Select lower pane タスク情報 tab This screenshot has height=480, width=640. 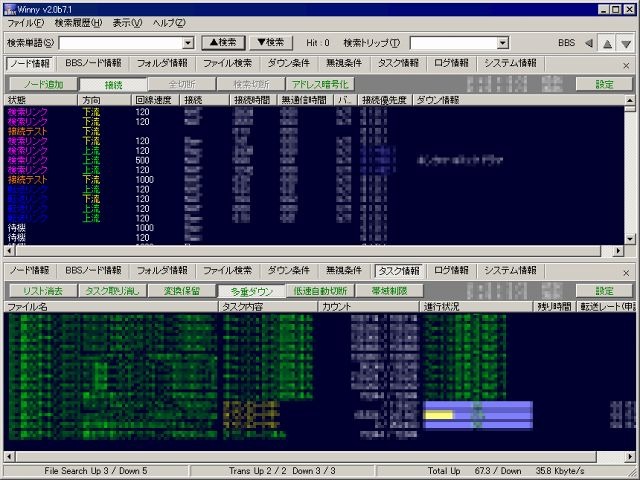pyautogui.click(x=399, y=271)
